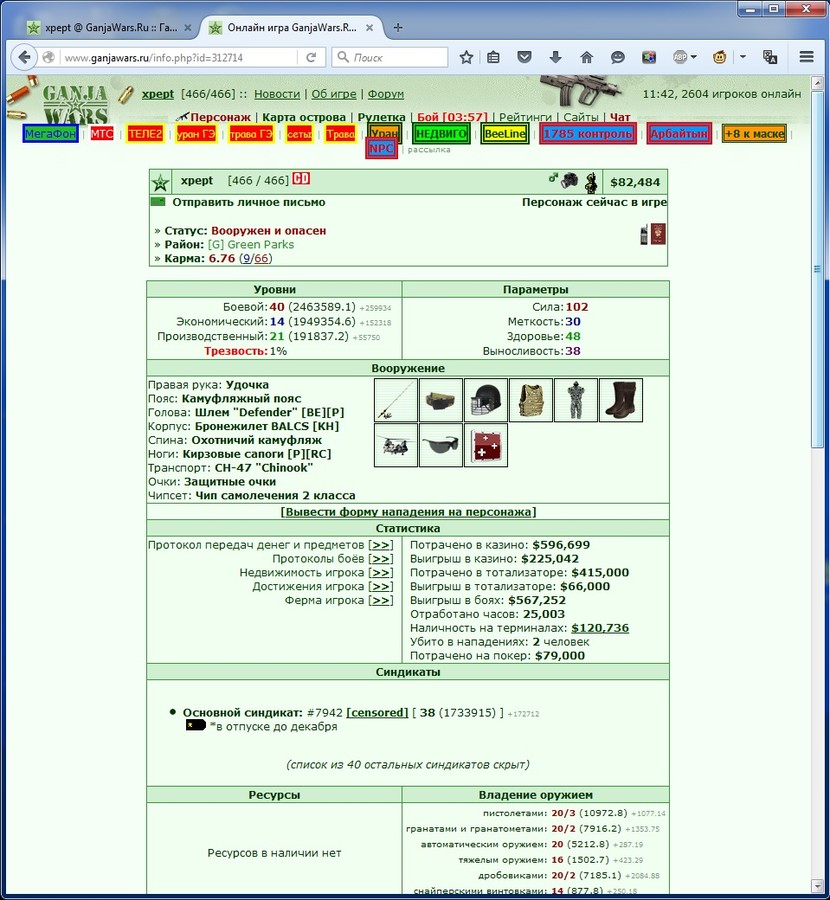Open Протоколы боёв >> link
830x900 pixels.
[381, 558]
